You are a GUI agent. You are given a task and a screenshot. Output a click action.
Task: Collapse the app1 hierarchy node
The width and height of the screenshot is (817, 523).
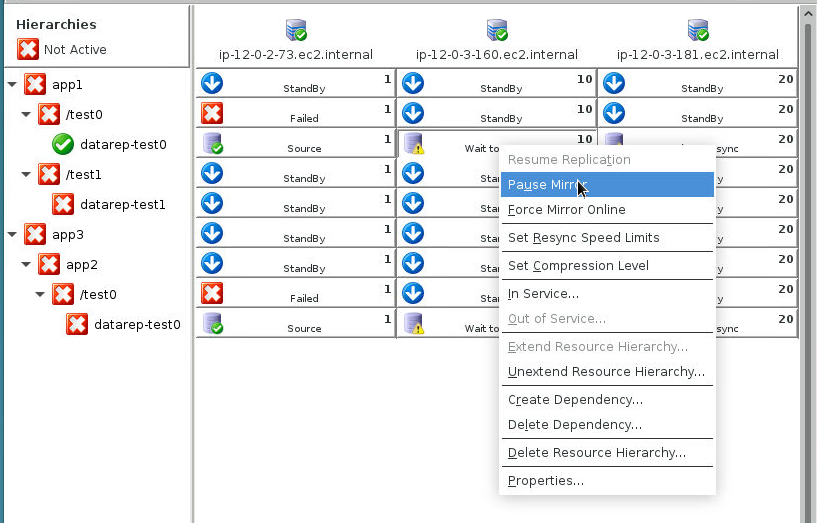pyautogui.click(x=11, y=85)
